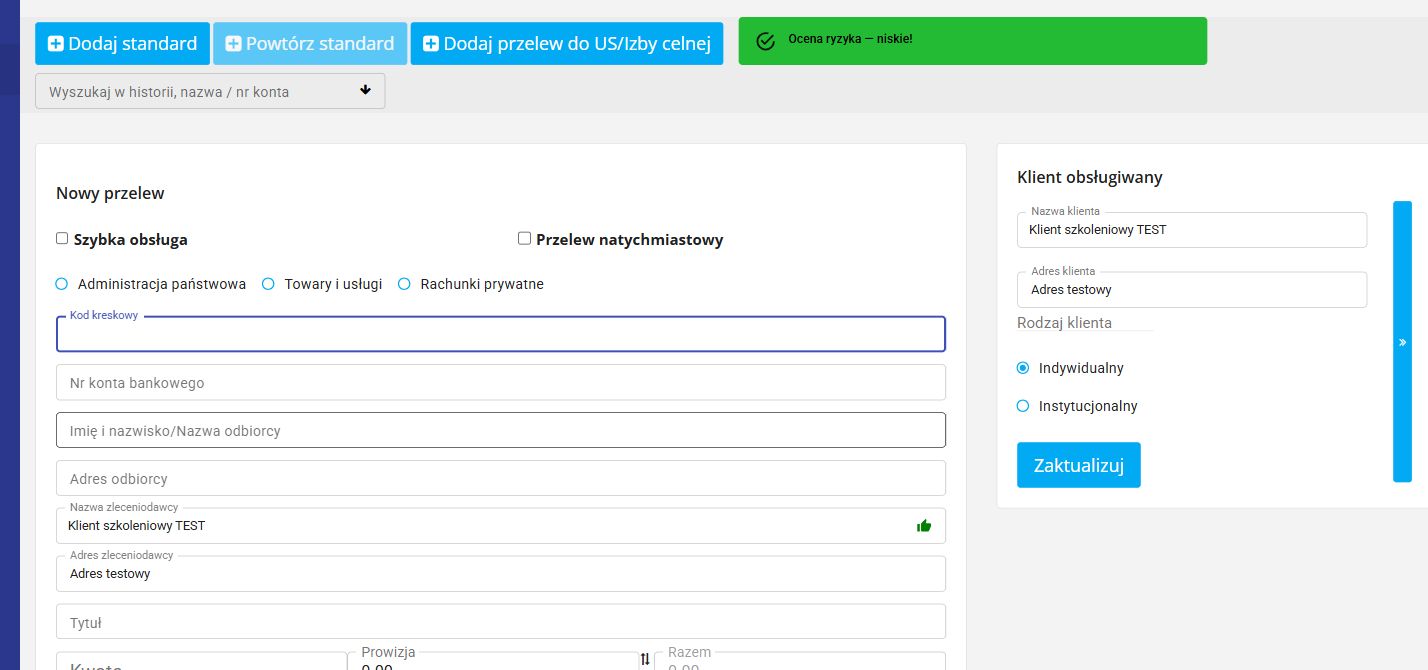Edit the Adres klienta field
The image size is (1428, 670).
[1192, 290]
